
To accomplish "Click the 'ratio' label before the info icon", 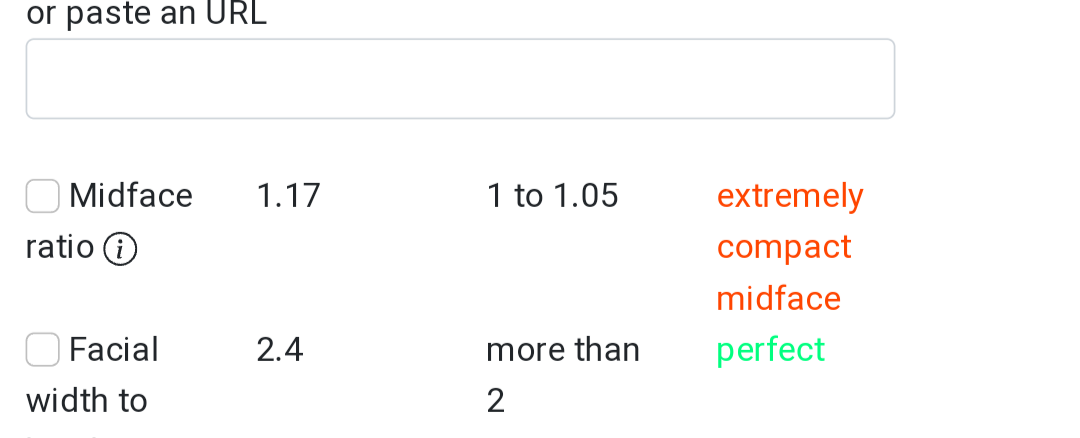I will pos(60,247).
